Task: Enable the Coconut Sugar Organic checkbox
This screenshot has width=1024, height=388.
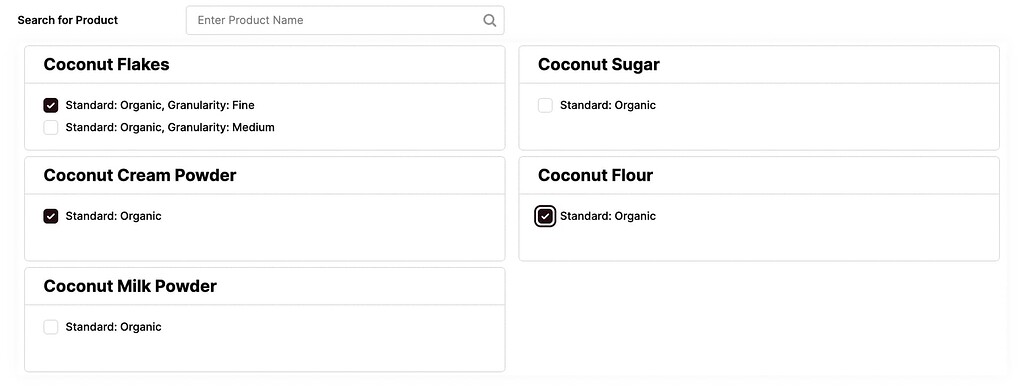Action: pos(545,105)
